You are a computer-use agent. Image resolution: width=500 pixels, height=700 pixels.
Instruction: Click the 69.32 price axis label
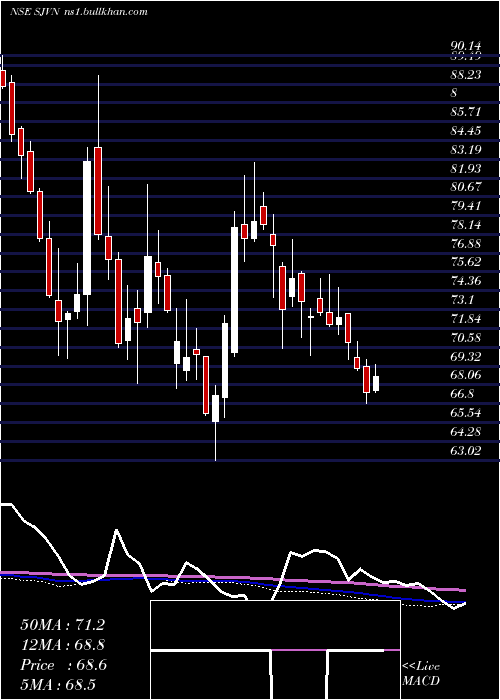(x=465, y=356)
